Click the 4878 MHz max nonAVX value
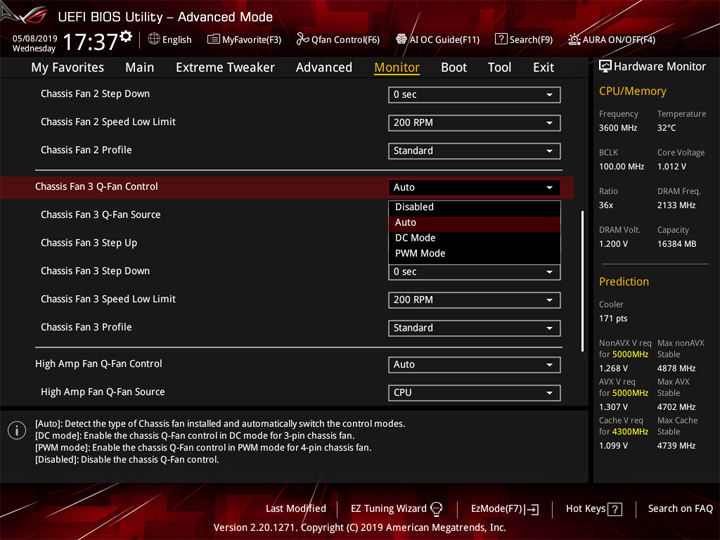This screenshot has height=540, width=720. [676, 368]
